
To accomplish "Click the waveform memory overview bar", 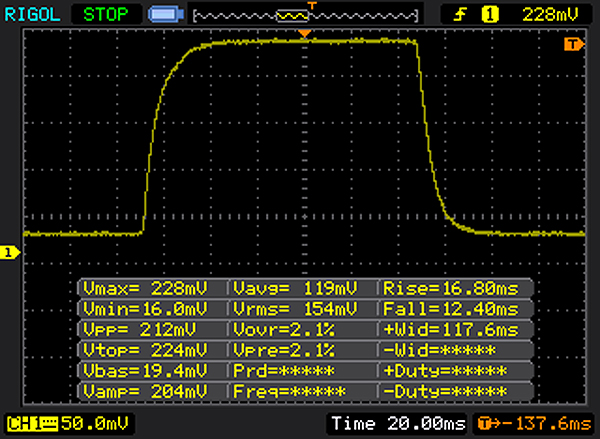I will point(306,16).
